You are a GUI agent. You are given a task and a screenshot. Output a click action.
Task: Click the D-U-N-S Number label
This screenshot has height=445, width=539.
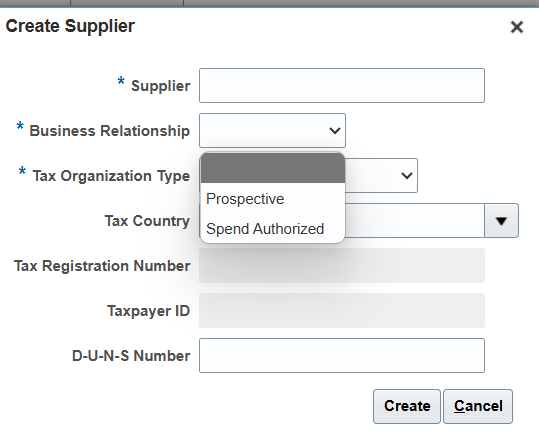pyautogui.click(x=131, y=356)
